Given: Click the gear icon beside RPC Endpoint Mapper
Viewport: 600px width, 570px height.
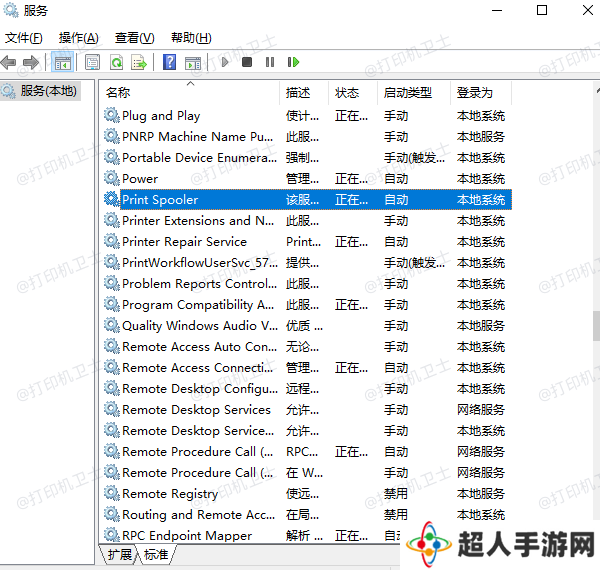Looking at the screenshot, I should tap(112, 535).
